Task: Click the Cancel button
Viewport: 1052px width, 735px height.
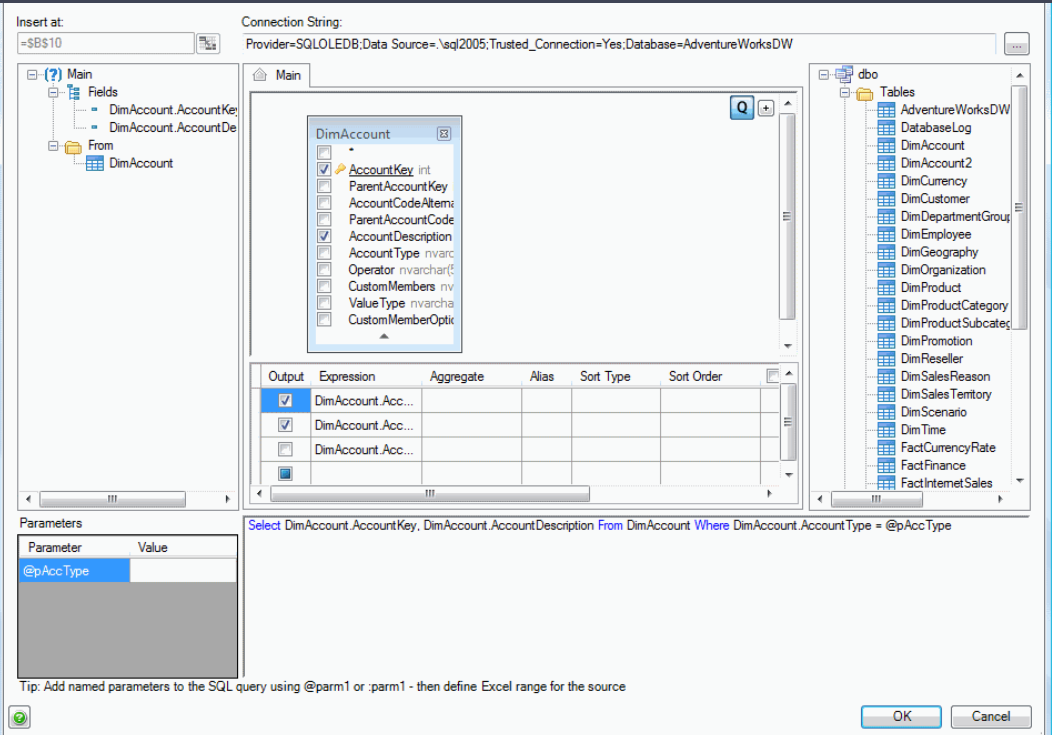Action: [990, 716]
